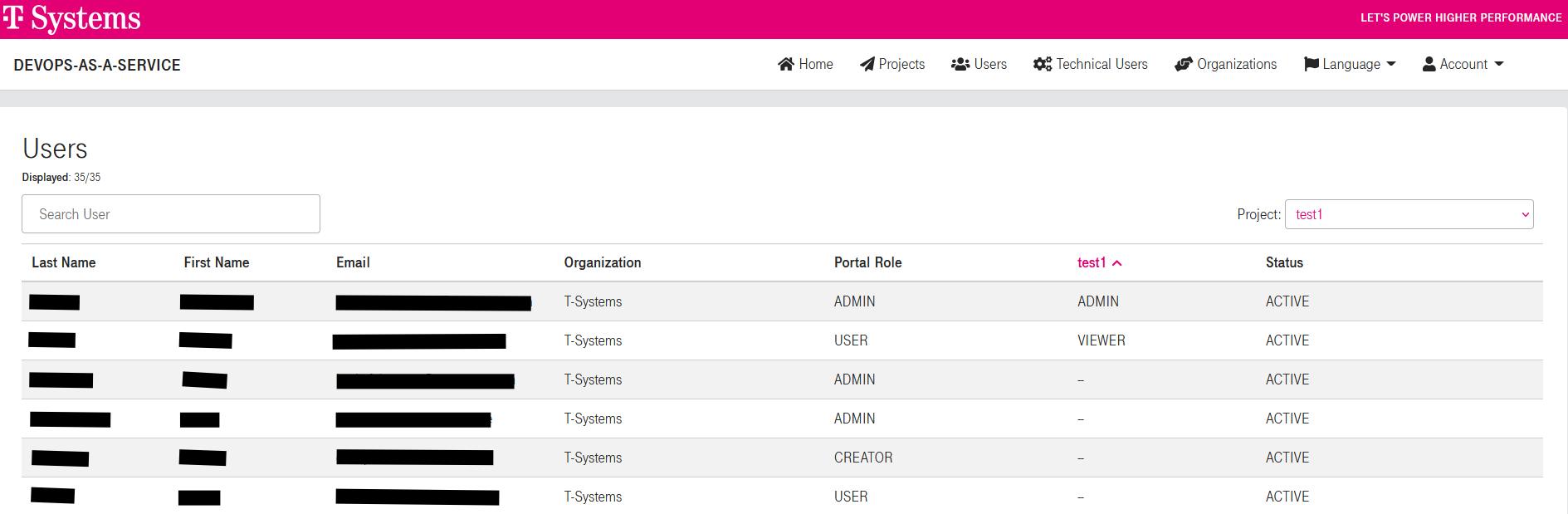Click the Language flag icon
This screenshot has width=1568, height=514.
[x=1311, y=64]
